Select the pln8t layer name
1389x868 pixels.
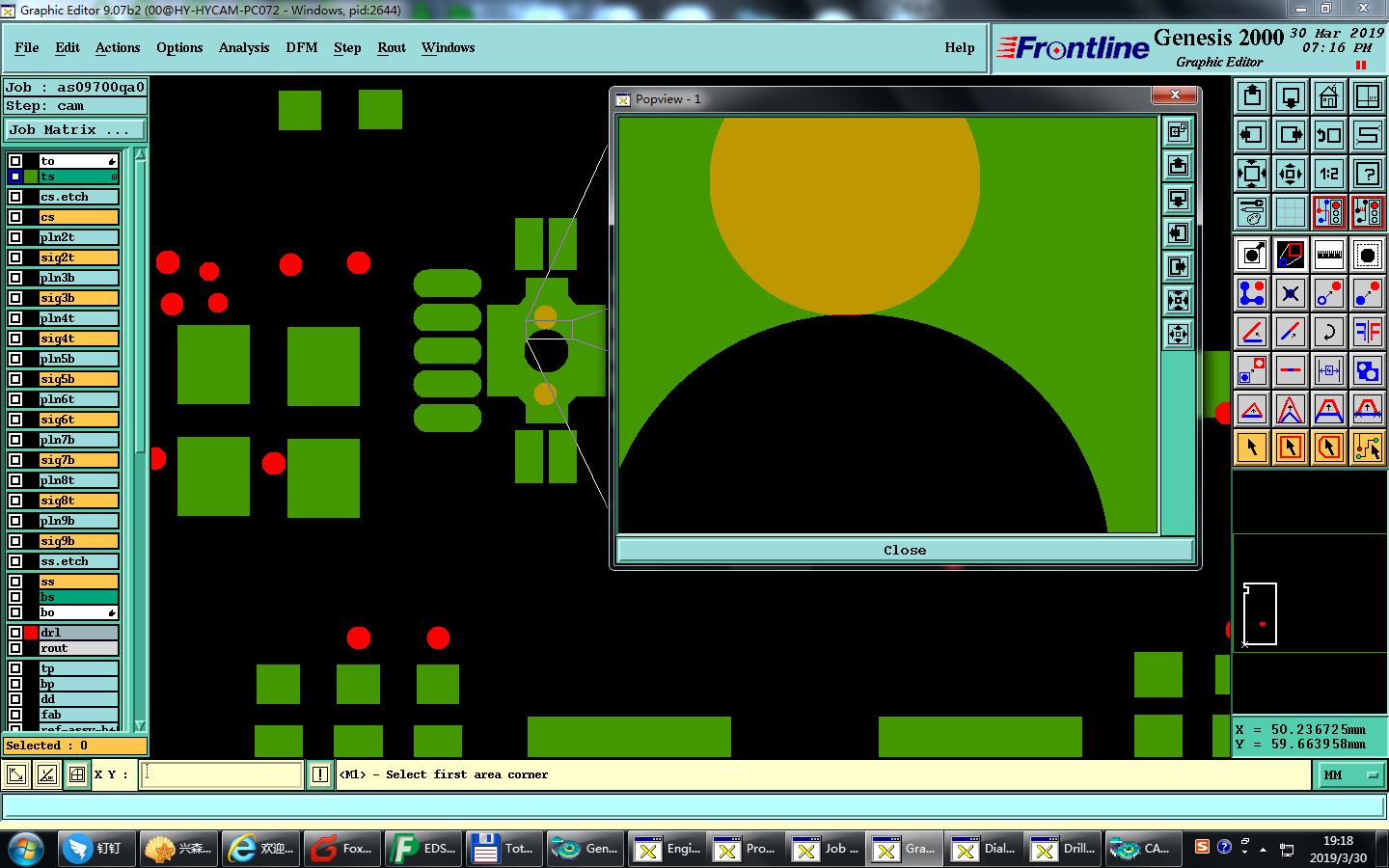click(78, 480)
